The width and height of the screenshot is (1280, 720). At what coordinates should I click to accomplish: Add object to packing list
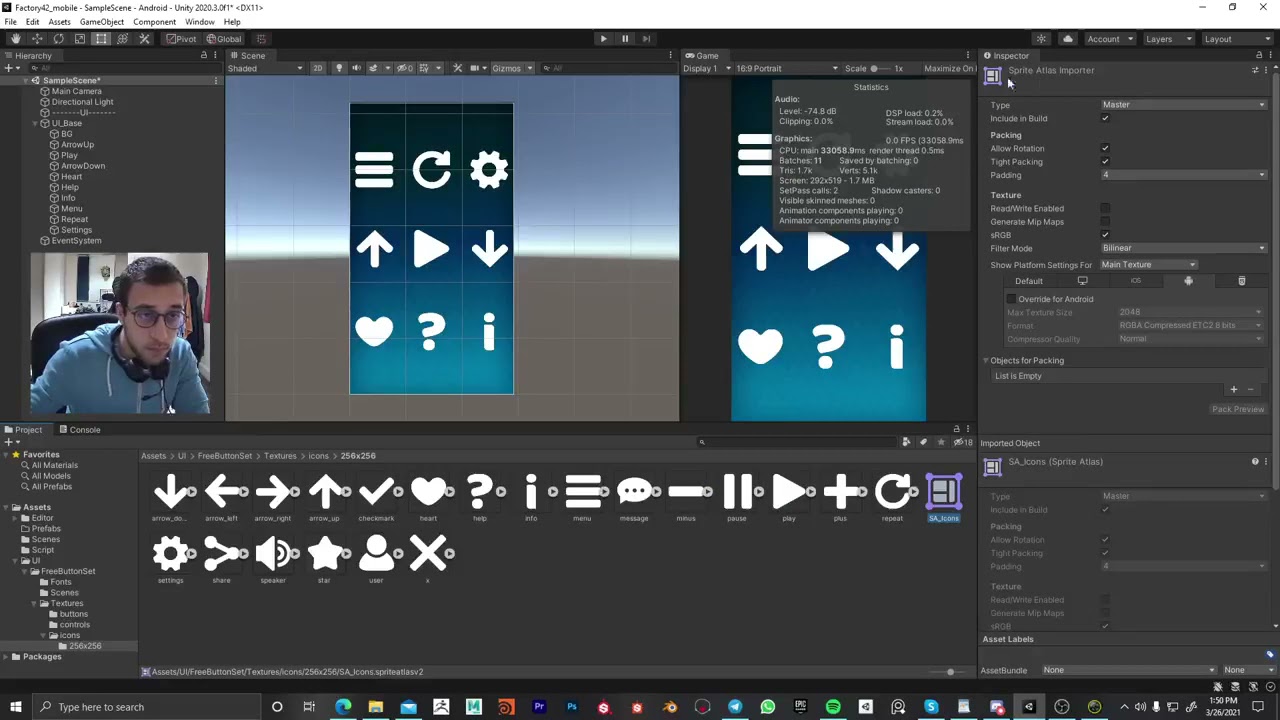(x=1233, y=390)
